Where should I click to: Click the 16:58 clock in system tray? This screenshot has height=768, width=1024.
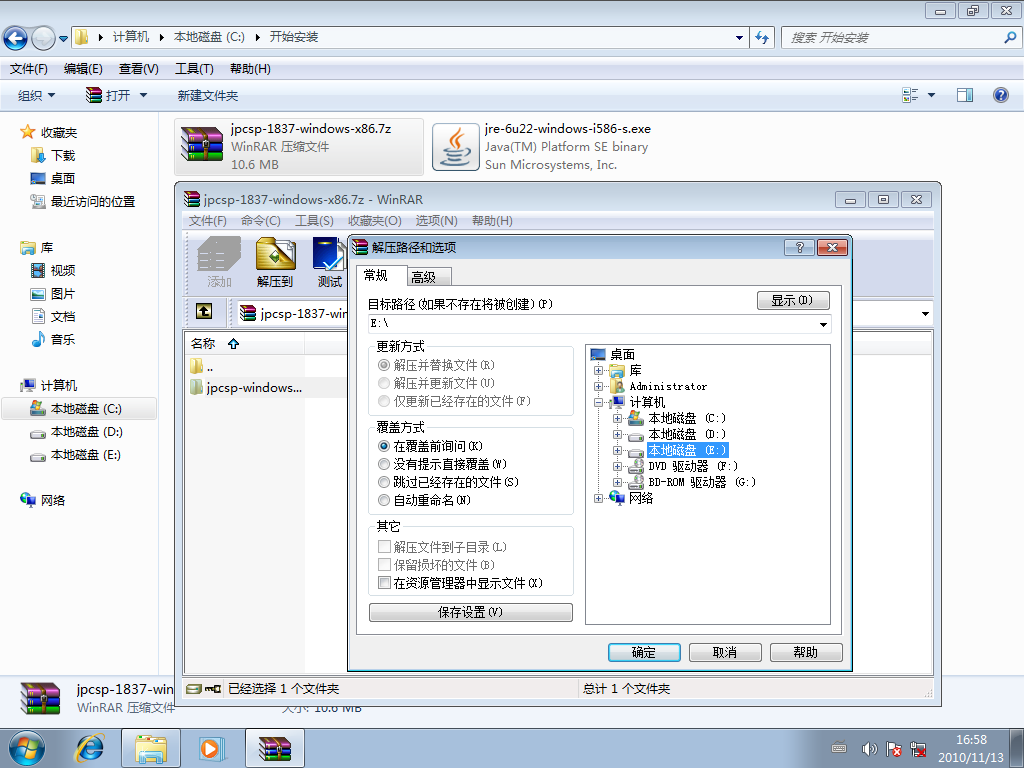tap(971, 740)
